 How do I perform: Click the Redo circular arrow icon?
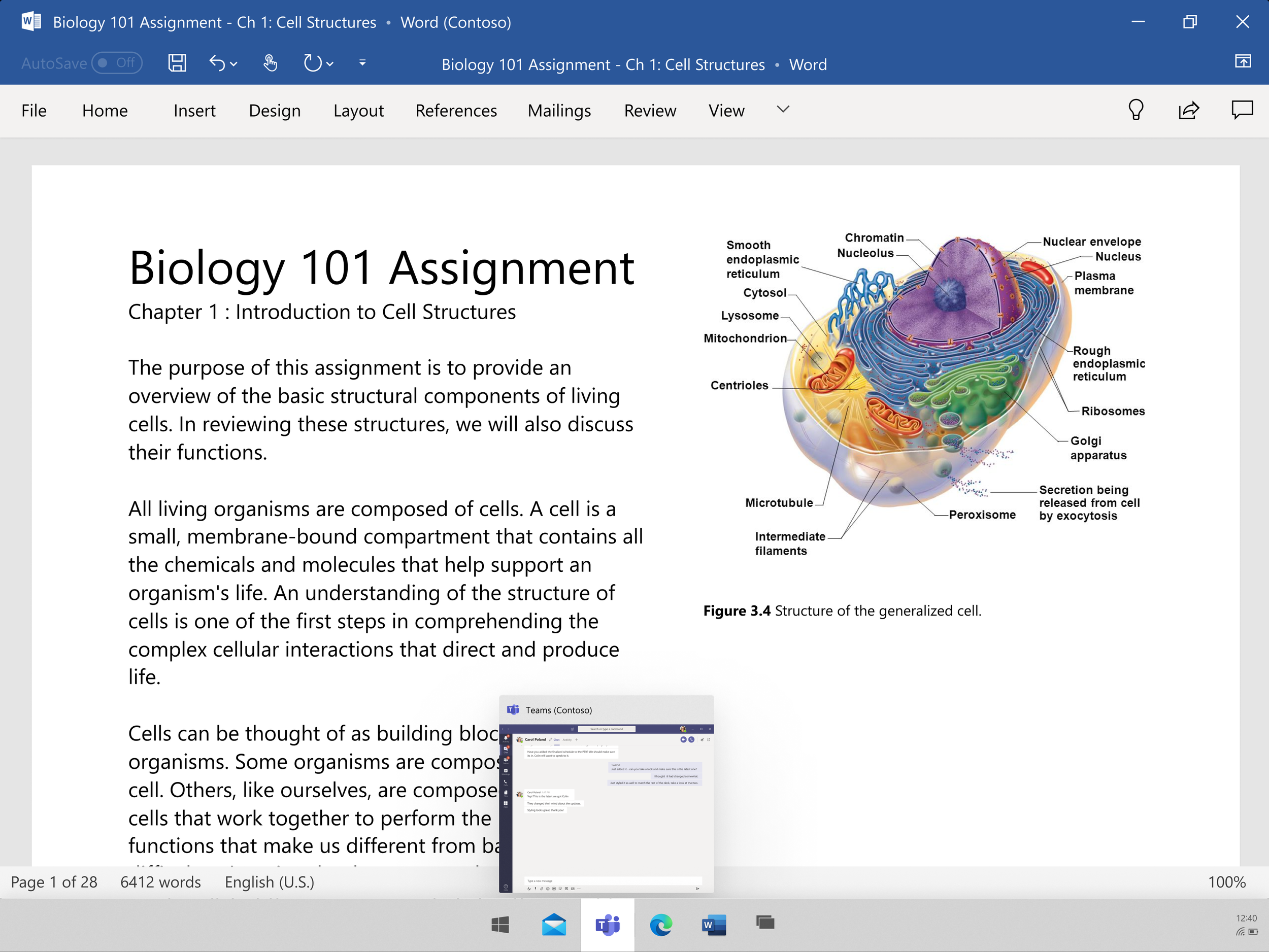tap(312, 63)
